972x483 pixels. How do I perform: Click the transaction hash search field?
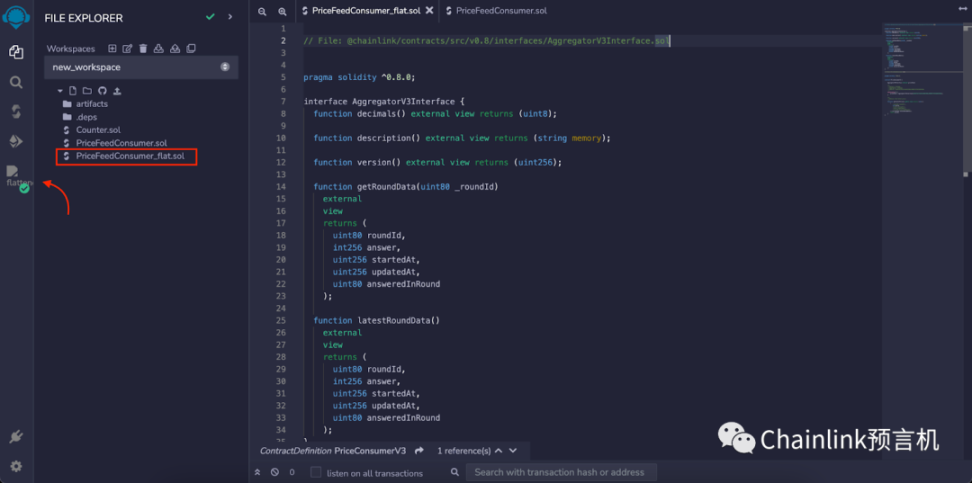(561, 472)
